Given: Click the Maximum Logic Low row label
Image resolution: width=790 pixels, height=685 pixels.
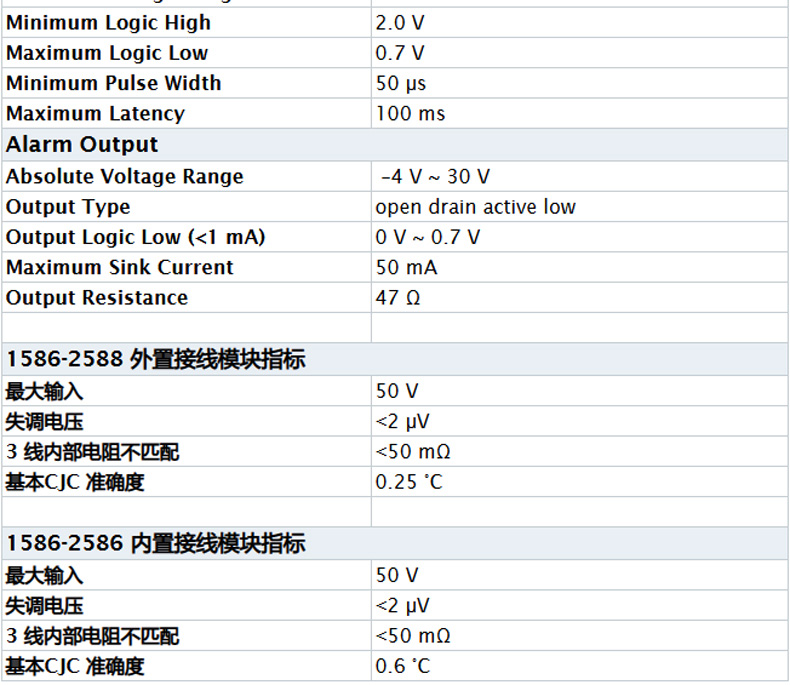Looking at the screenshot, I should tap(107, 53).
